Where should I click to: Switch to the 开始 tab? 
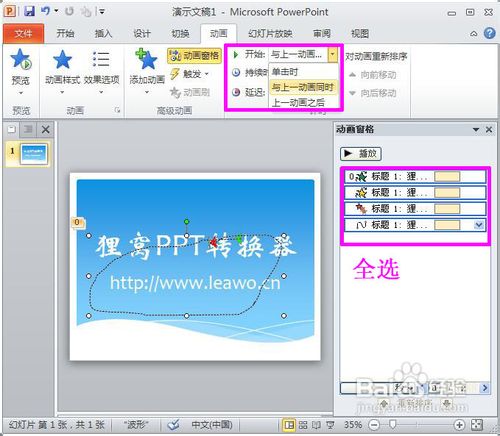65,33
